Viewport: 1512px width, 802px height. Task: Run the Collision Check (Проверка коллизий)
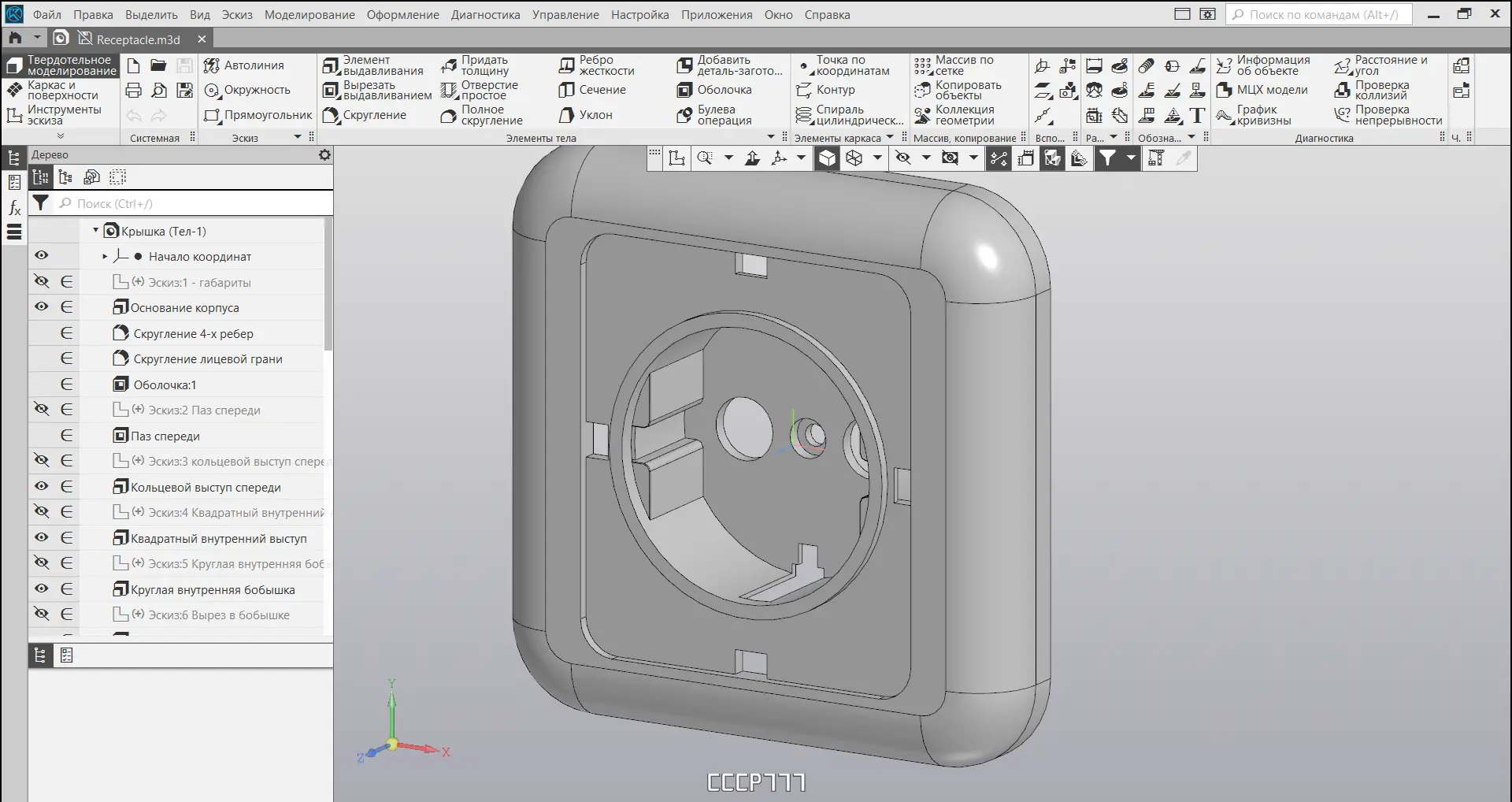(1372, 90)
